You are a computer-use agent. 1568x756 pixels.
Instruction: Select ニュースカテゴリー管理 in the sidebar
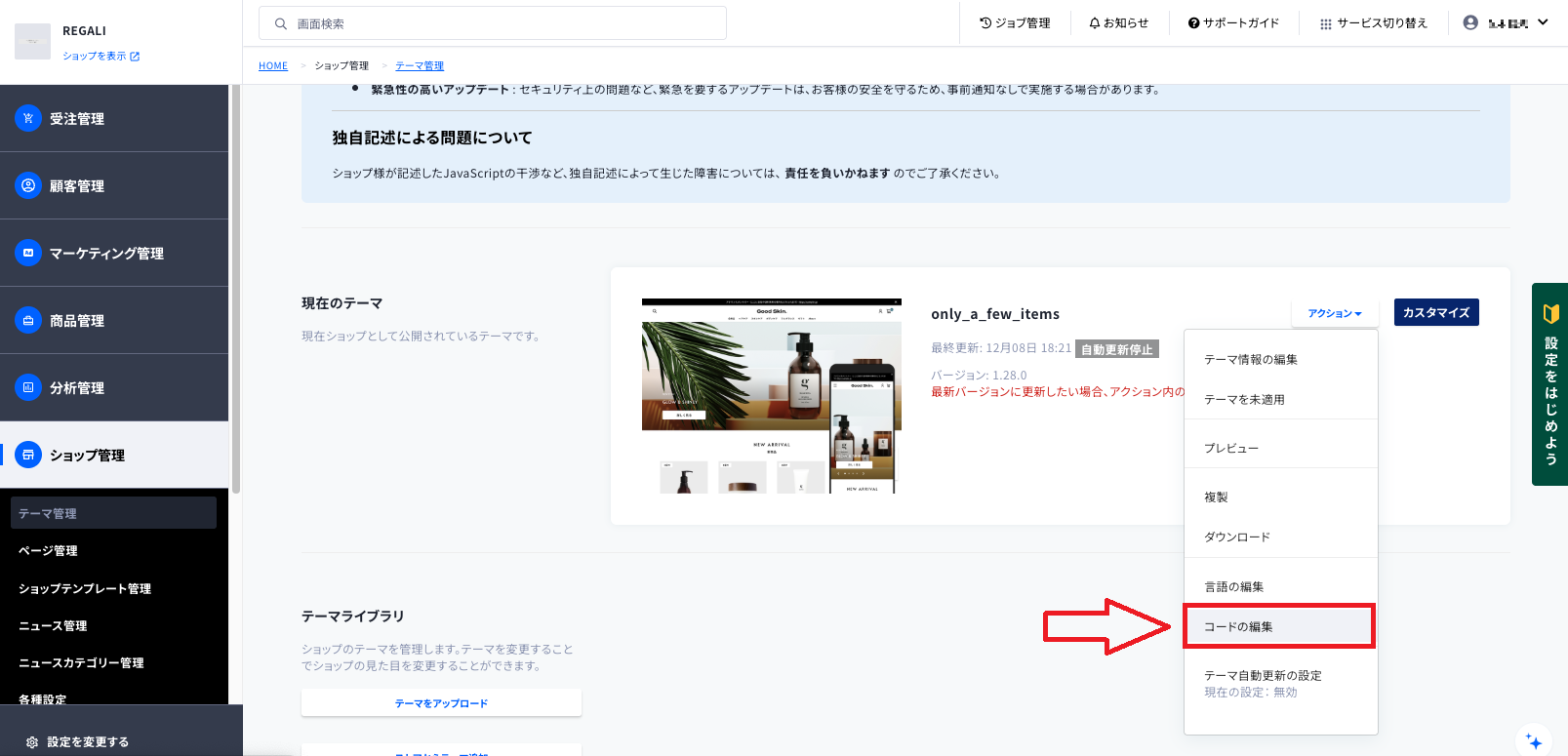click(81, 663)
